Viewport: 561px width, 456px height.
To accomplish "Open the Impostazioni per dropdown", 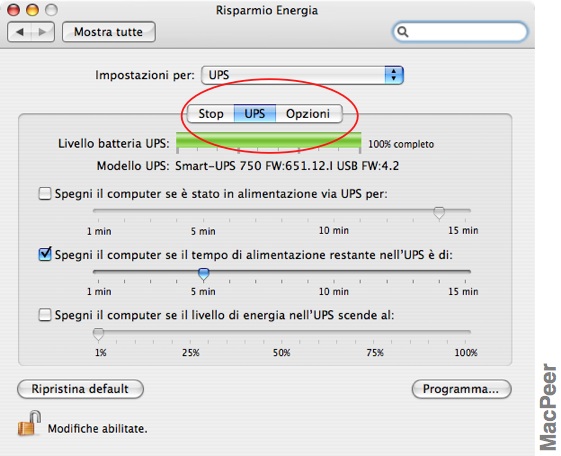I will 302,75.
